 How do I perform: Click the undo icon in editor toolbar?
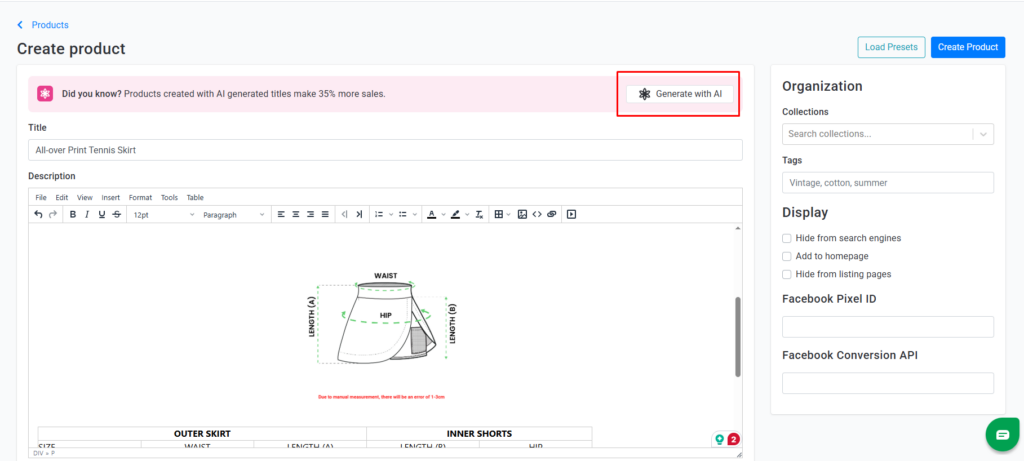[x=38, y=214]
